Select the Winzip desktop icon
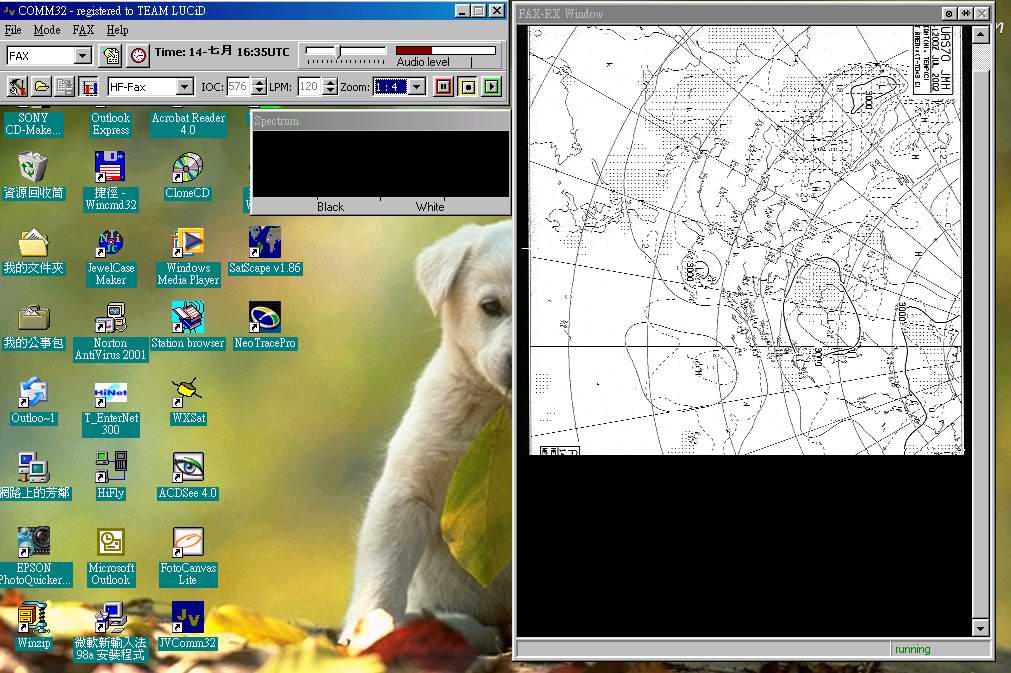 pyautogui.click(x=34, y=625)
